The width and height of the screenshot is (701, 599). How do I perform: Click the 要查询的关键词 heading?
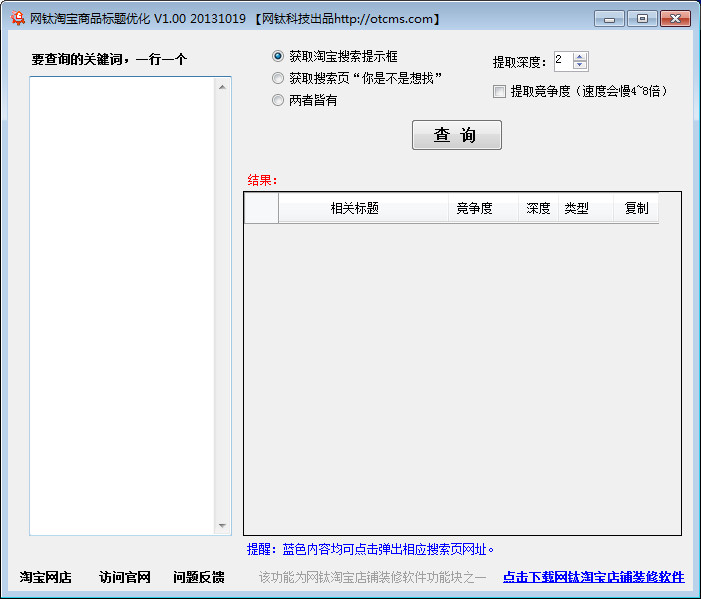tap(109, 59)
